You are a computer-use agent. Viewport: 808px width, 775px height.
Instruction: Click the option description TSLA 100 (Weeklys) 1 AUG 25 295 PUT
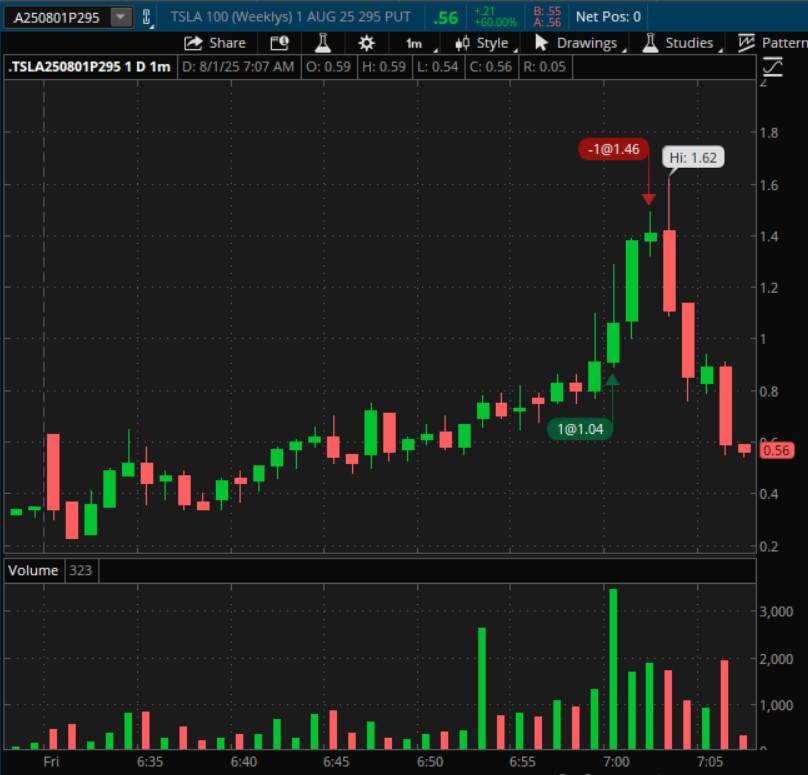(x=291, y=17)
